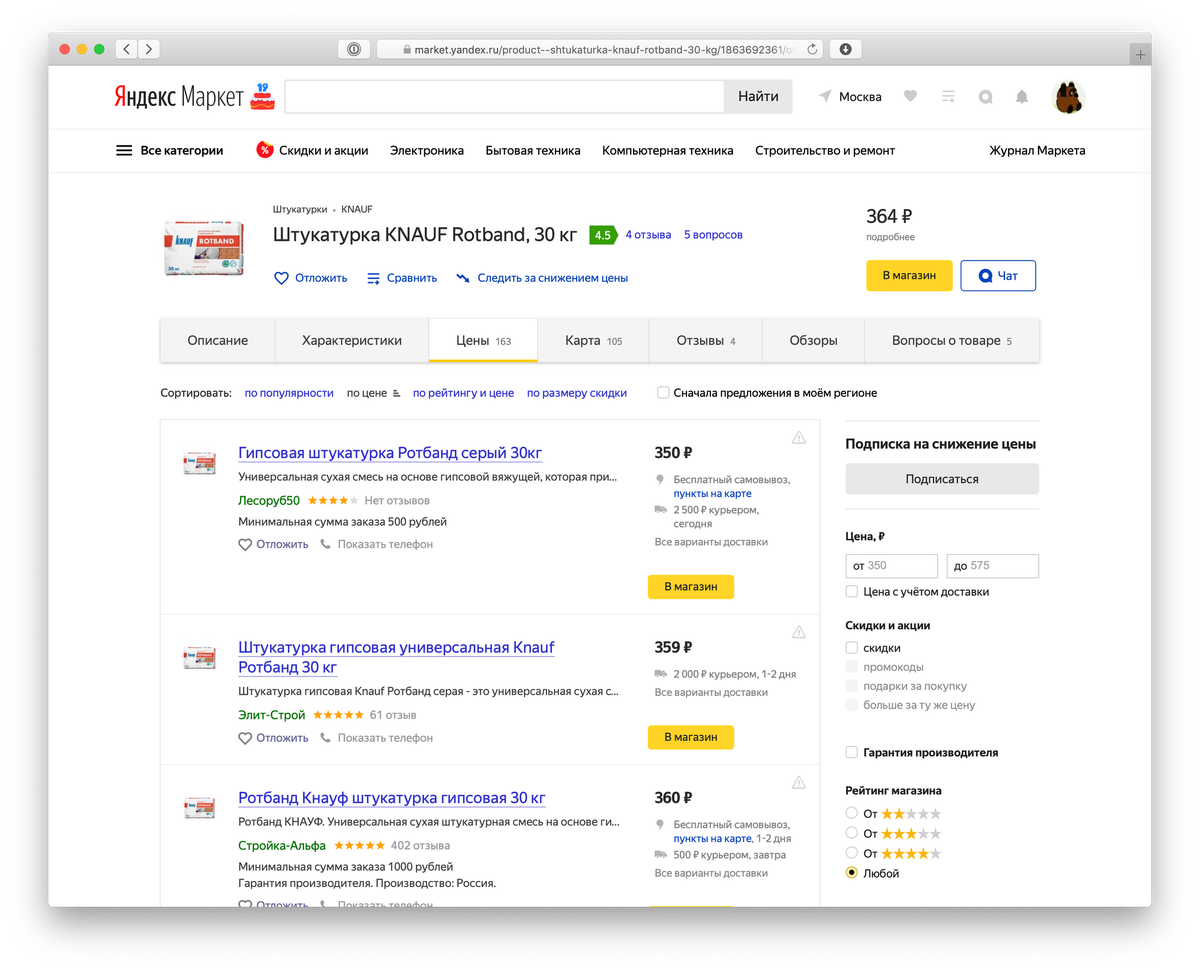Open notifications bell icon

coord(1022,97)
